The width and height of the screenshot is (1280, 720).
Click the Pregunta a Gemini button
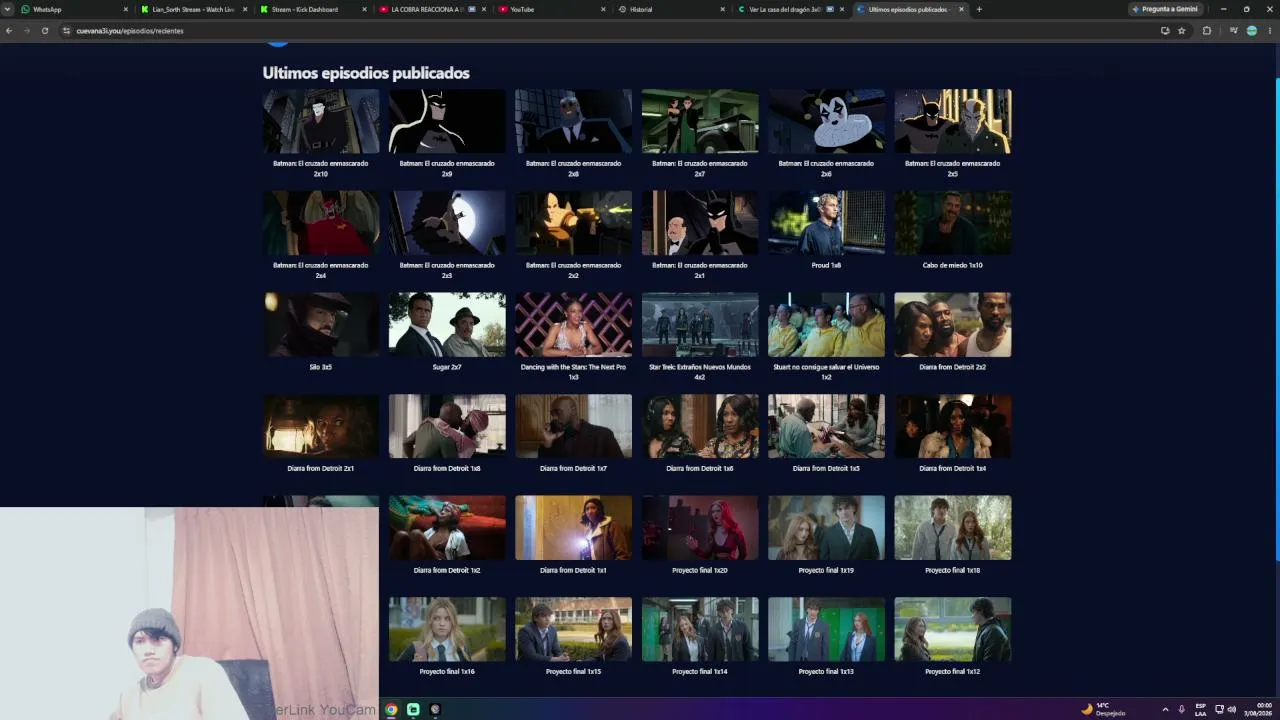1164,9
